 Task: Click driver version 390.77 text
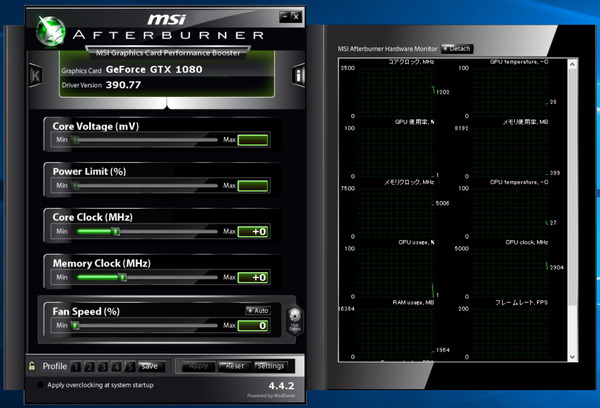pyautogui.click(x=123, y=85)
